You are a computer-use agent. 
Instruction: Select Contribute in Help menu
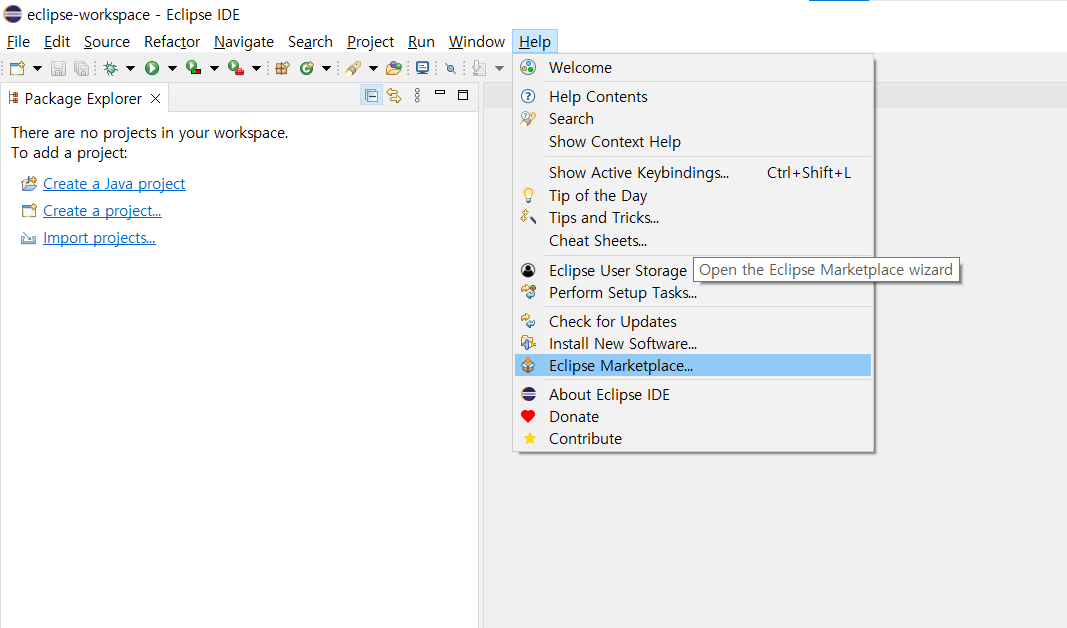coord(693,439)
